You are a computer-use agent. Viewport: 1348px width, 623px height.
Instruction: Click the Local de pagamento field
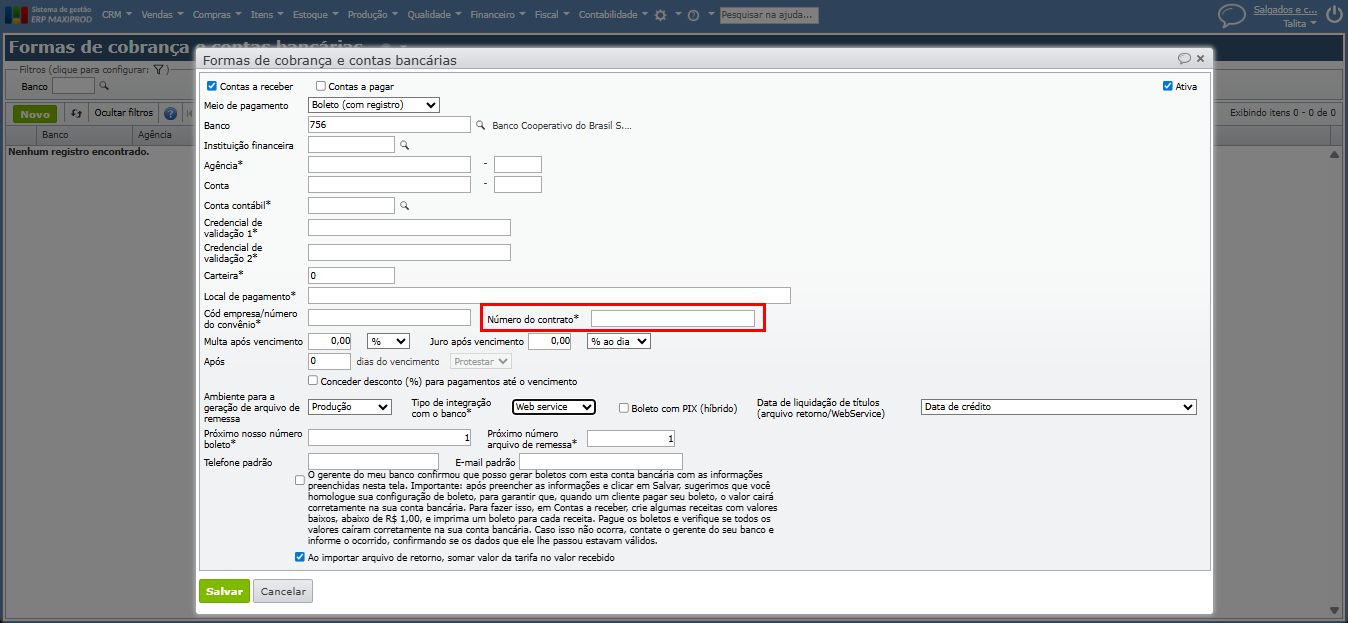pos(549,296)
